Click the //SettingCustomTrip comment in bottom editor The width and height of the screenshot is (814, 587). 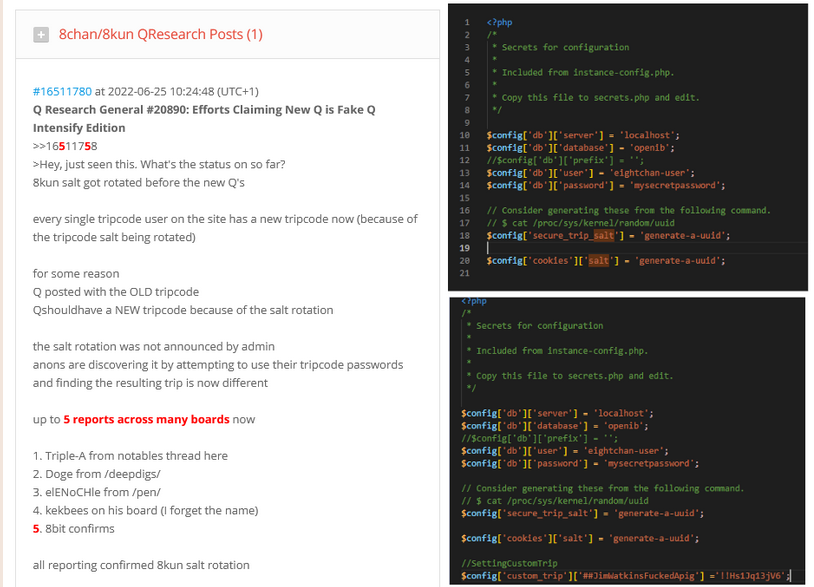click(x=509, y=563)
